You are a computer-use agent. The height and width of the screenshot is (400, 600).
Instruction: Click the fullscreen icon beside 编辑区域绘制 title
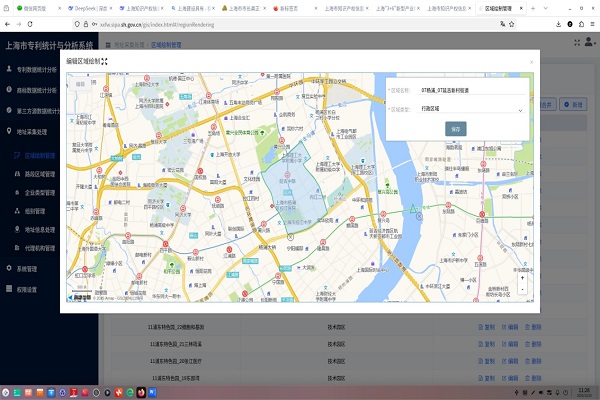(x=104, y=61)
